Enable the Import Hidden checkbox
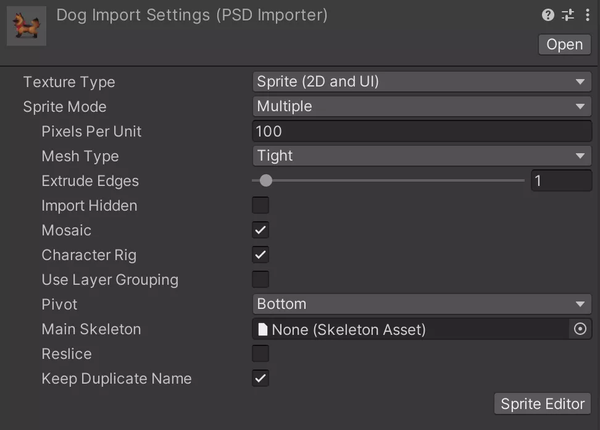The height and width of the screenshot is (430, 600). tap(261, 205)
